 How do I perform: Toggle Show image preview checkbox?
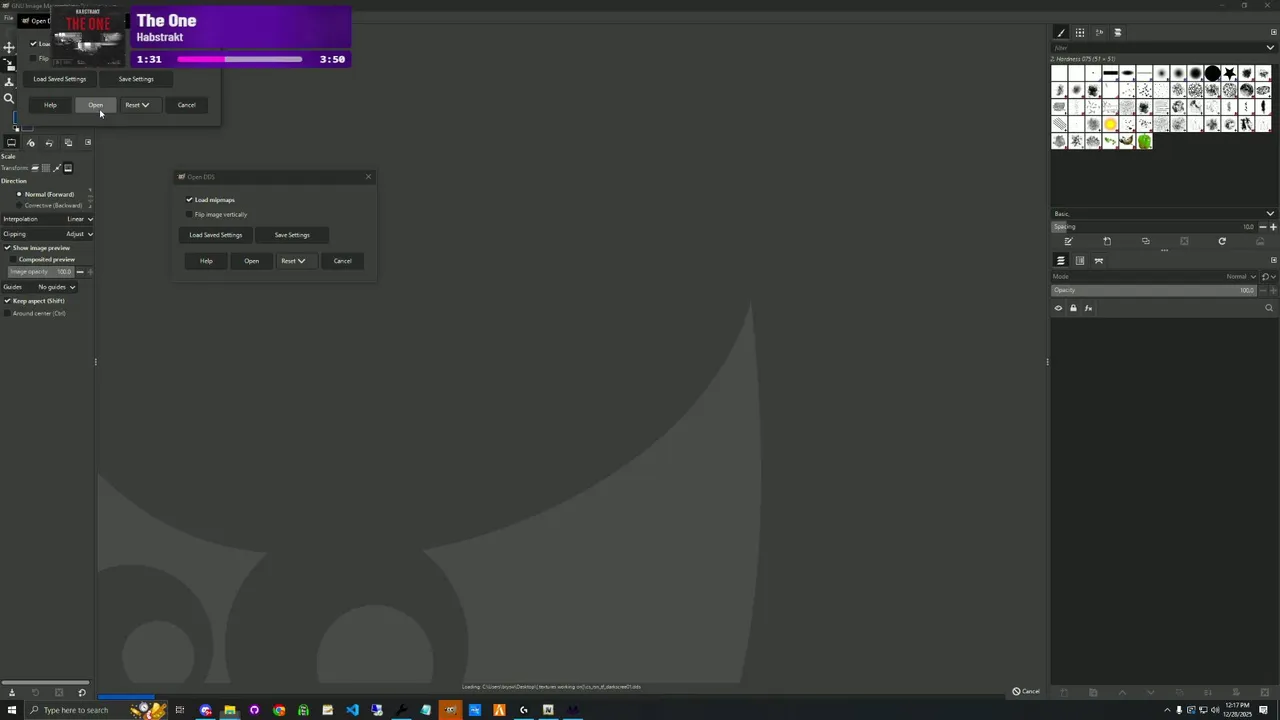36,248
